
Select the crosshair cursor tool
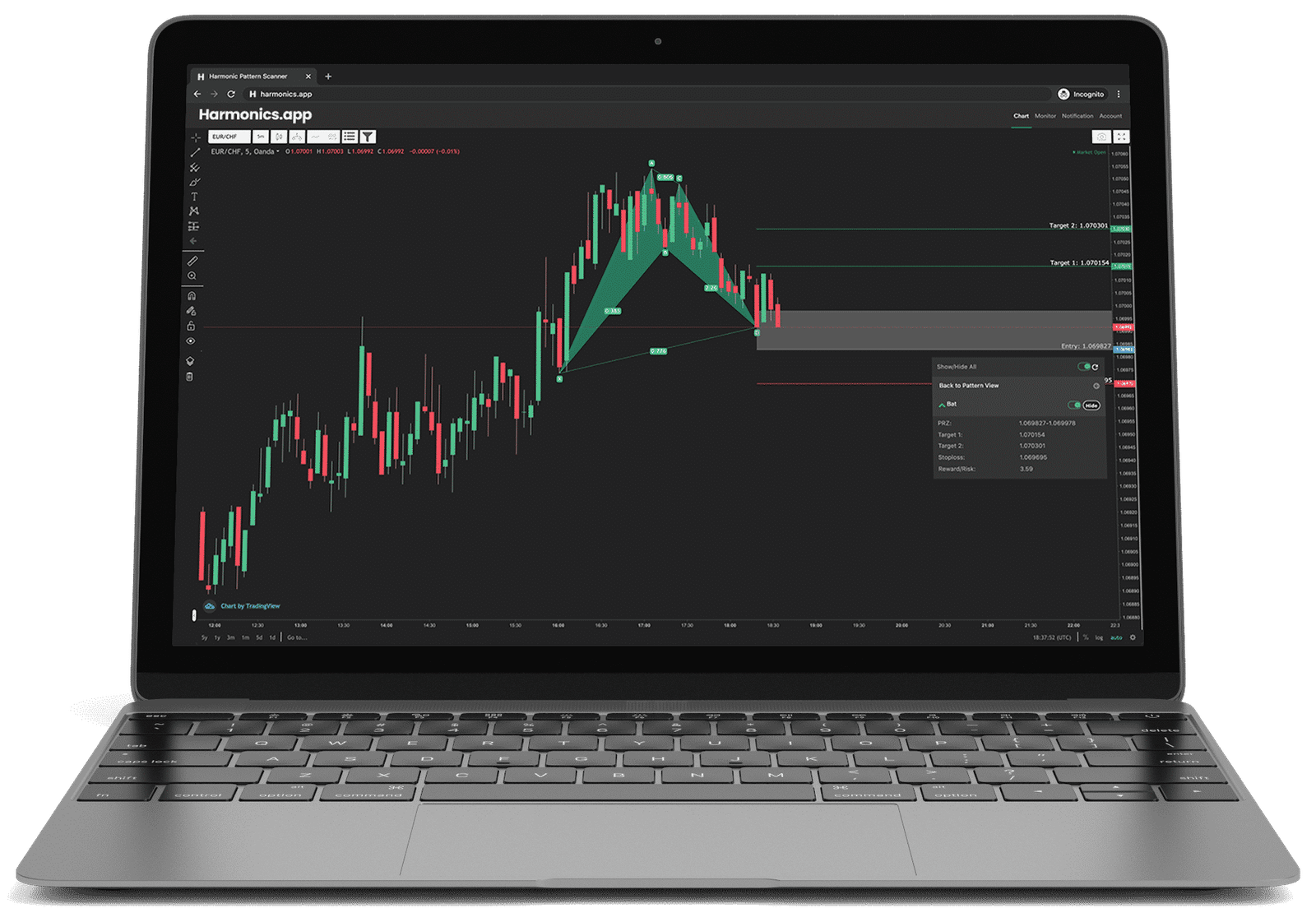click(195, 137)
